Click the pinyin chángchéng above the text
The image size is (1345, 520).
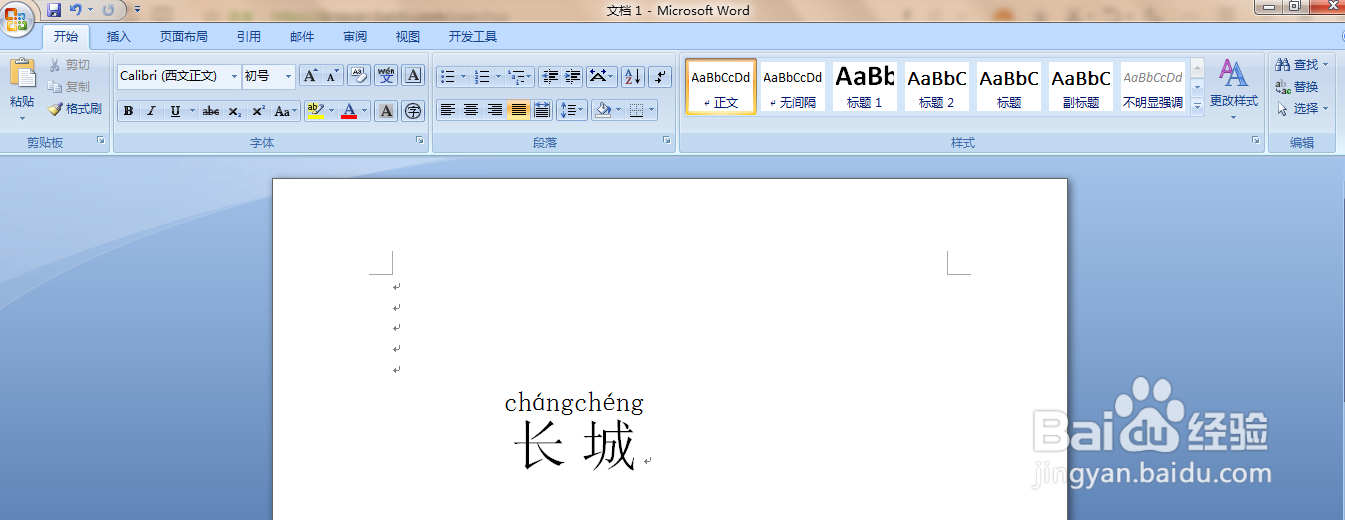coord(574,403)
